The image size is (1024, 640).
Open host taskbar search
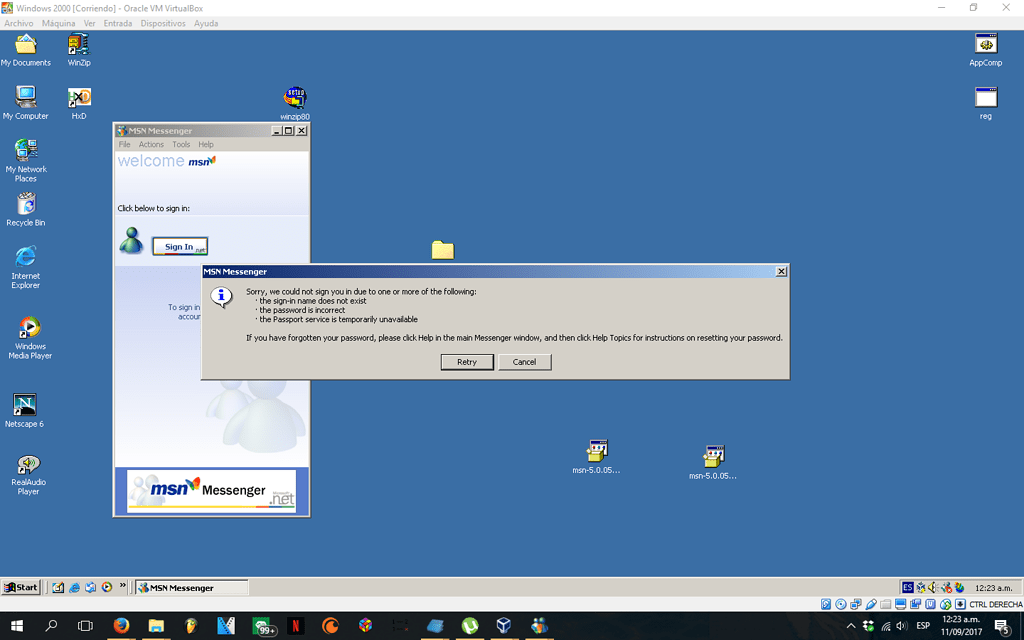(x=51, y=626)
